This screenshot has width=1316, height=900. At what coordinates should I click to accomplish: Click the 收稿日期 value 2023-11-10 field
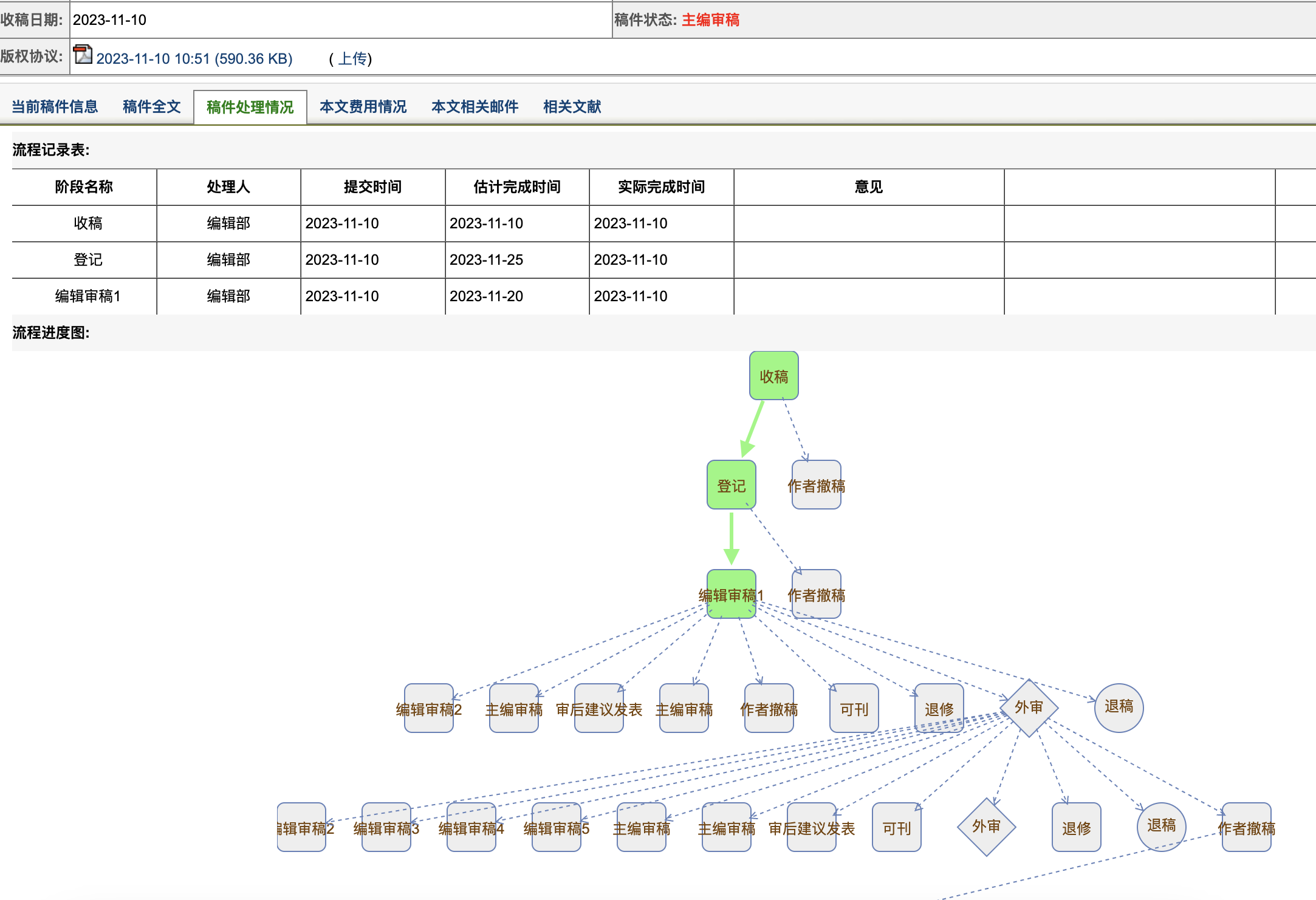click(x=341, y=20)
